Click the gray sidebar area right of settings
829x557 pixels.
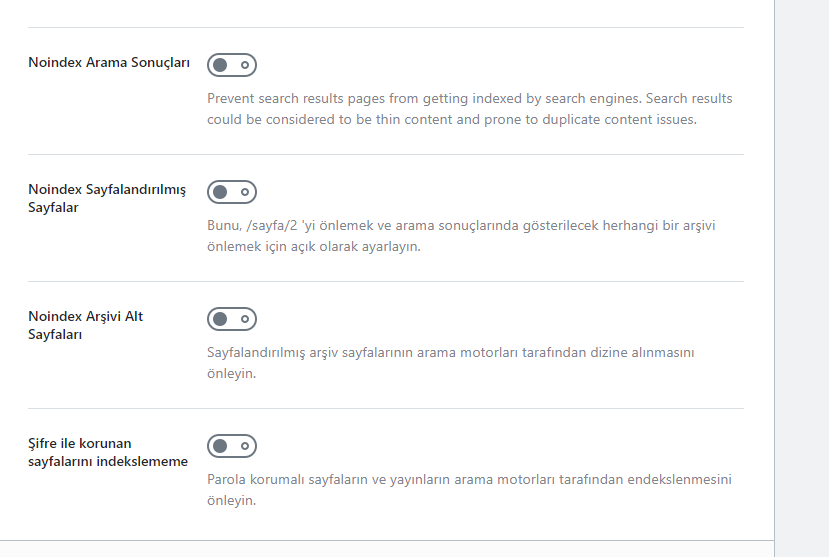click(x=802, y=278)
